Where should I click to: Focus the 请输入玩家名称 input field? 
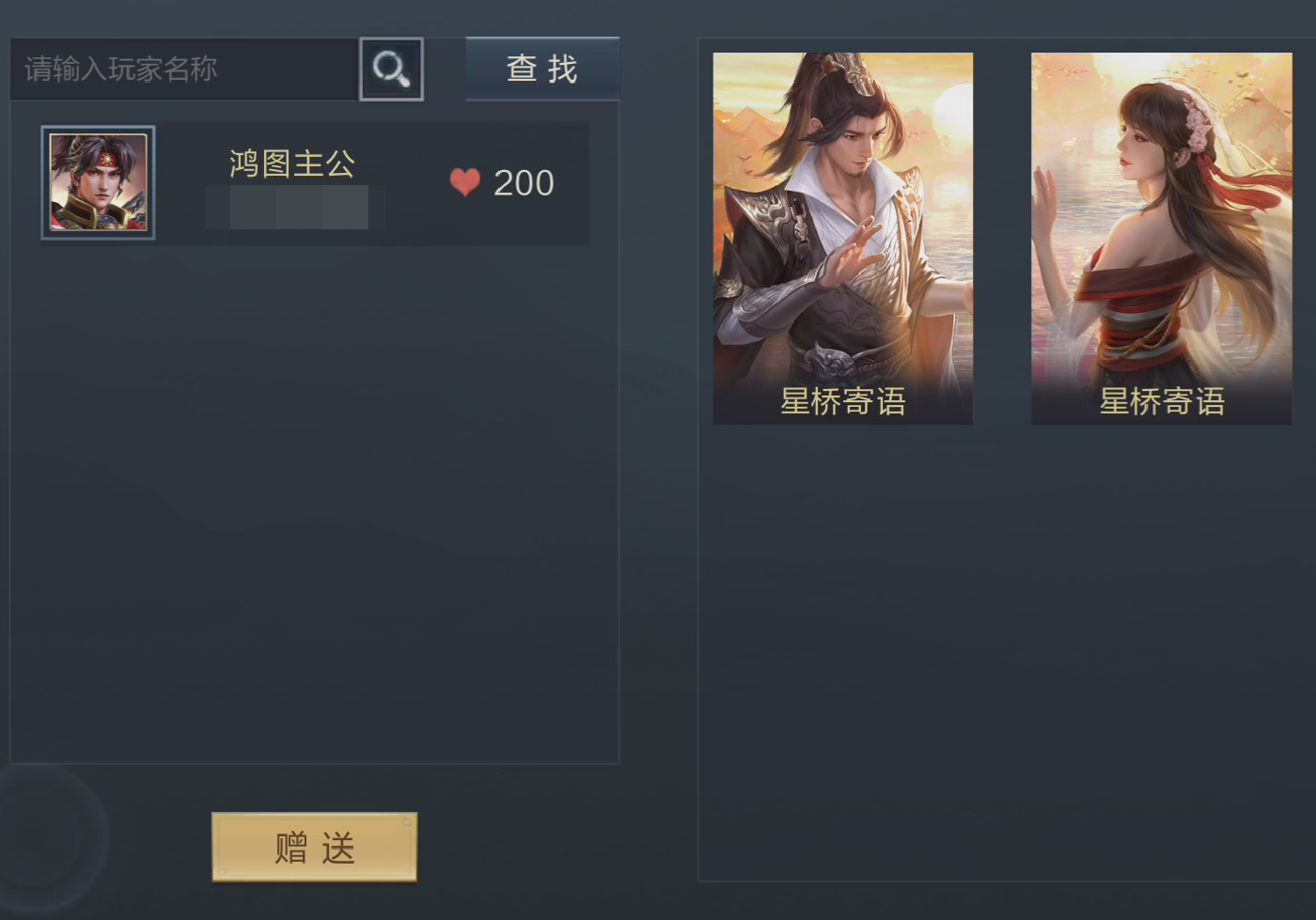coord(184,69)
